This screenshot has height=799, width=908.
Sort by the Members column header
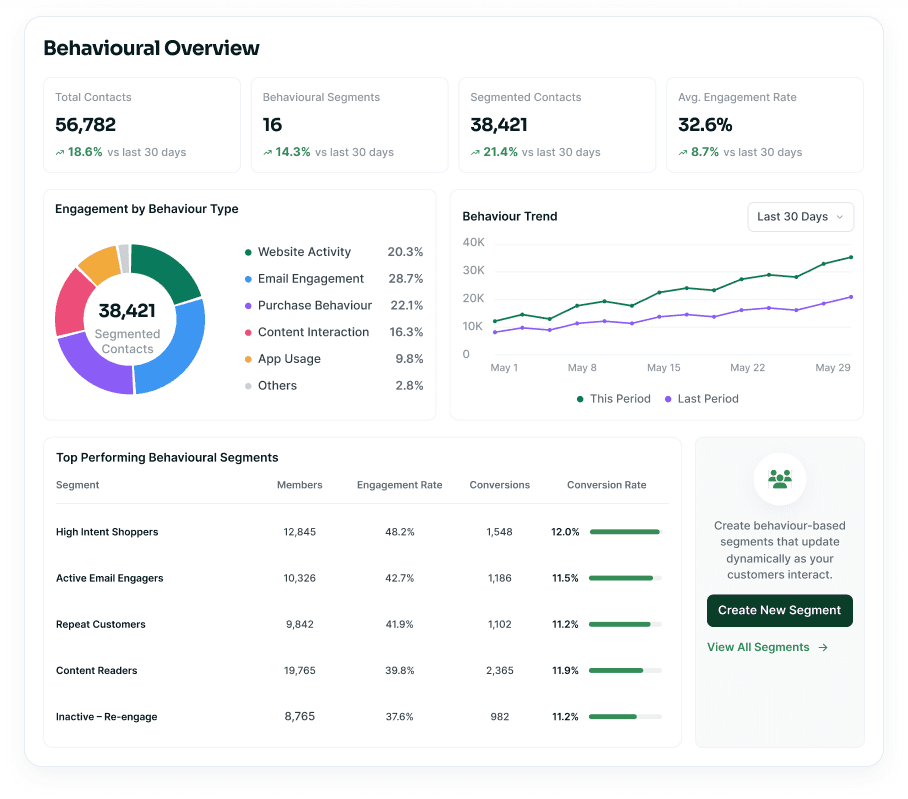pos(299,485)
